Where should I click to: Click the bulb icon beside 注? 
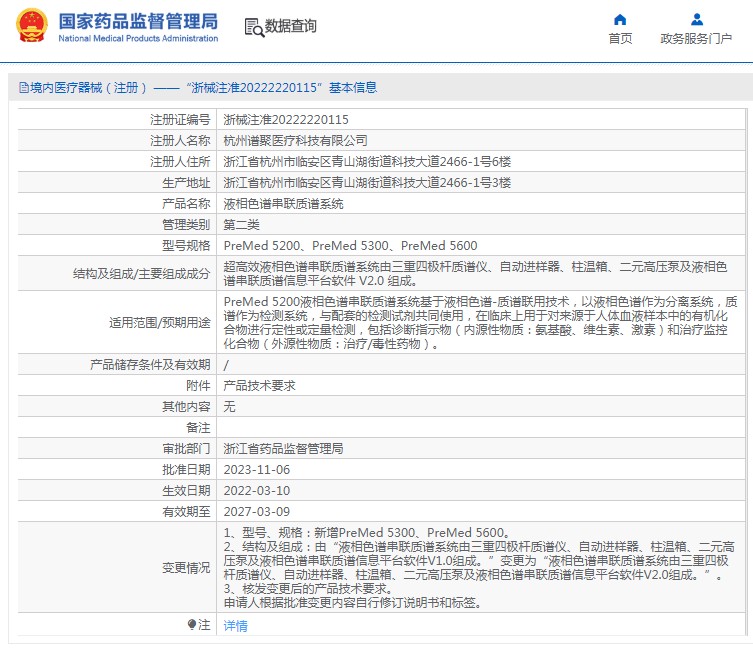coord(192,624)
